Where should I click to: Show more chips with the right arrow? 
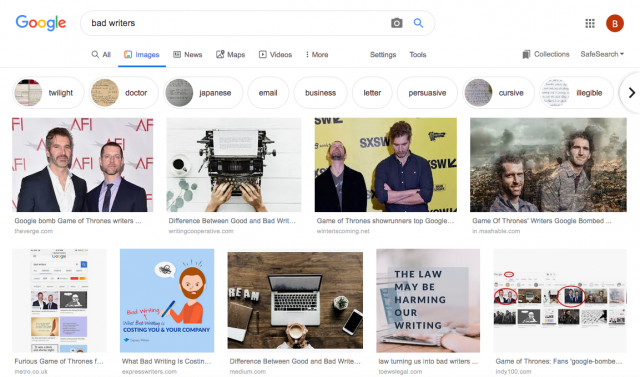(x=631, y=93)
